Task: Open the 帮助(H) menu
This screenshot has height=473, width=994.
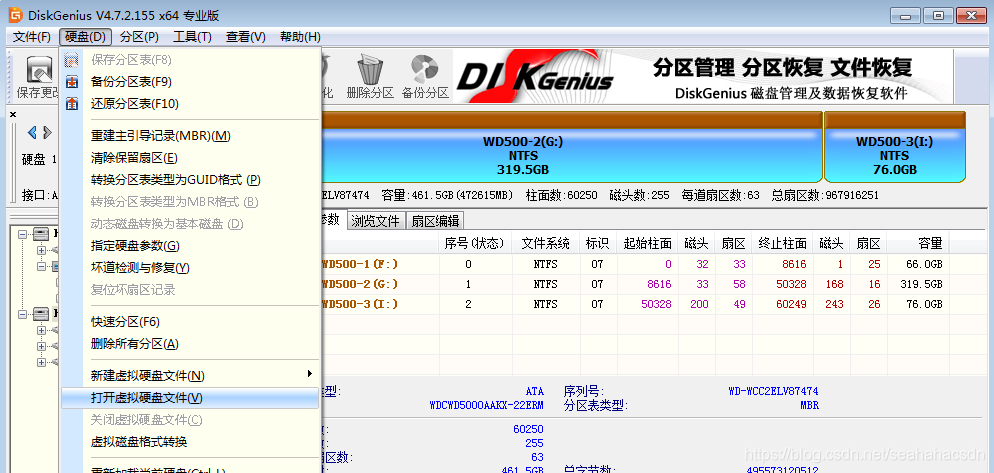Action: pyautogui.click(x=300, y=37)
